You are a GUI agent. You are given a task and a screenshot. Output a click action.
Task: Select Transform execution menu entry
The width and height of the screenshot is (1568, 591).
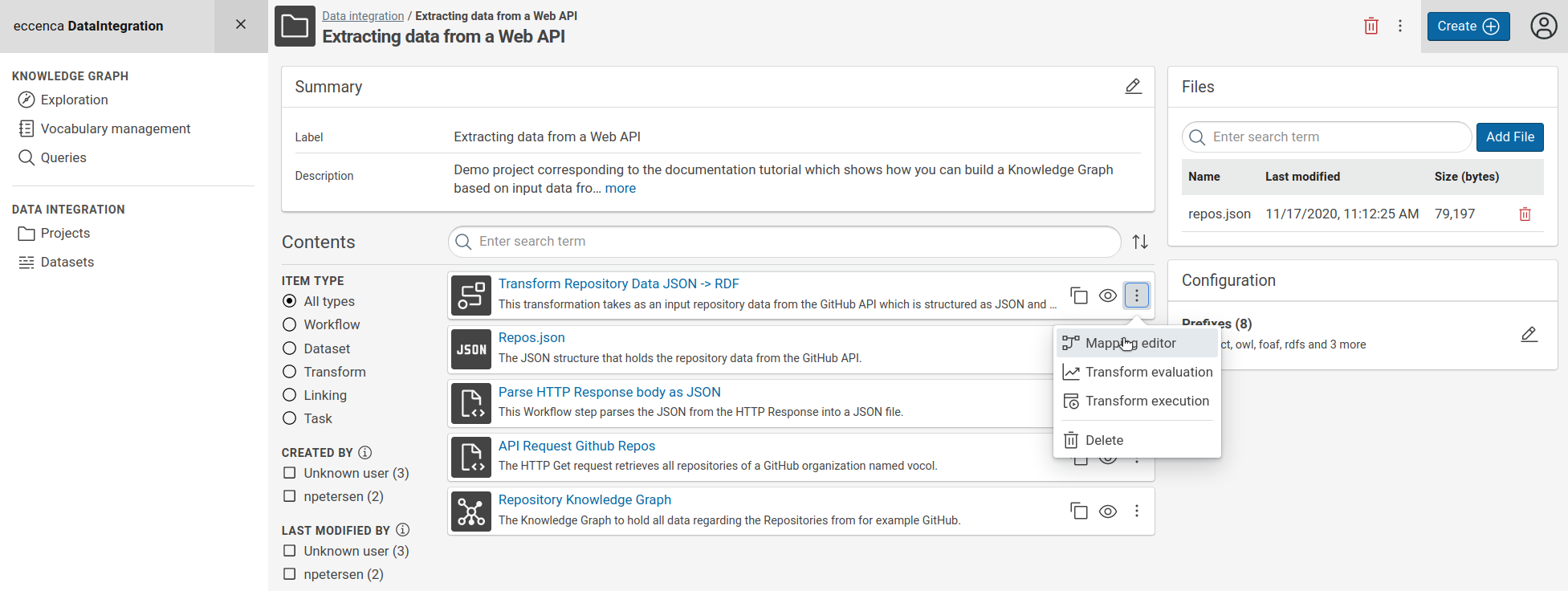(1146, 401)
